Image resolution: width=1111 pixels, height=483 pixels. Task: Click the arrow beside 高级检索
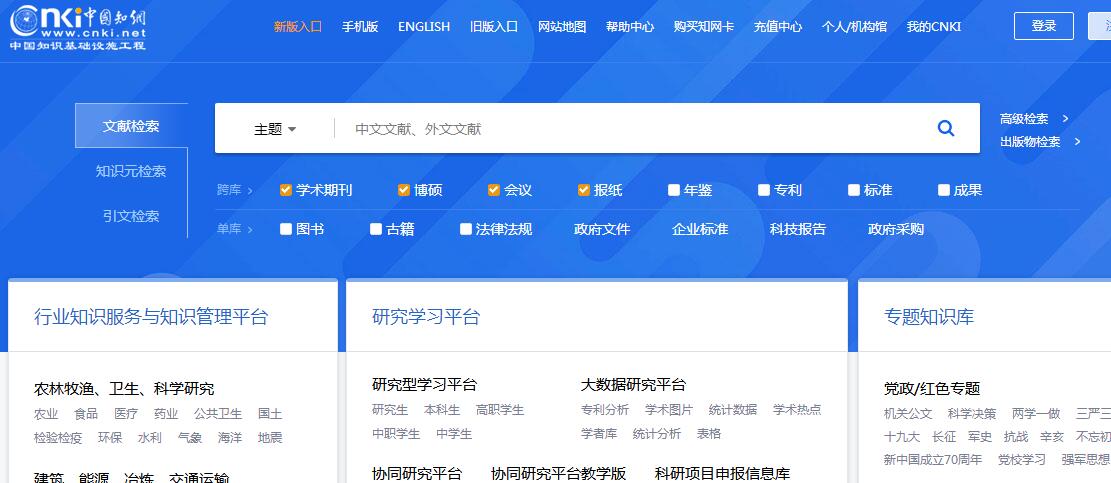coord(1066,119)
